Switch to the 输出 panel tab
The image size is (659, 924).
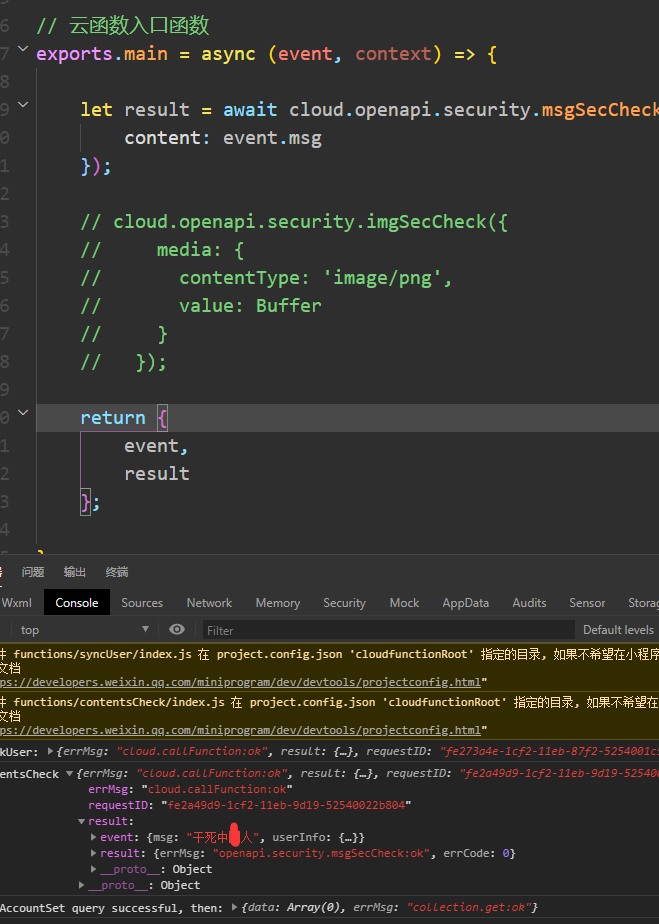point(74,572)
